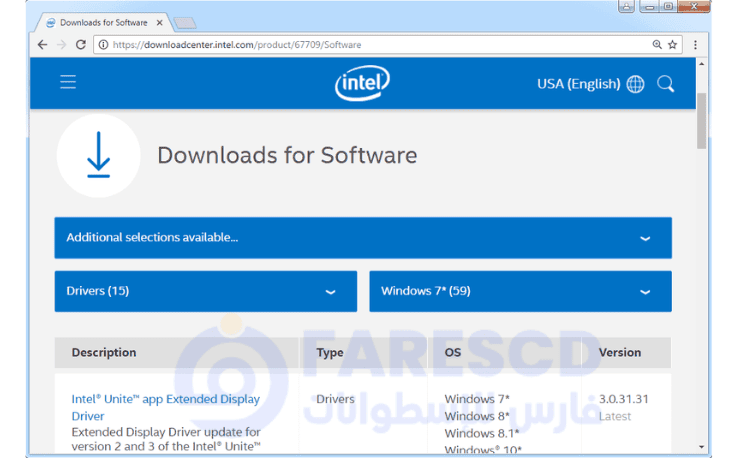Click Windows 8.1* in OS list
This screenshot has height=458, width=738.
click(481, 433)
